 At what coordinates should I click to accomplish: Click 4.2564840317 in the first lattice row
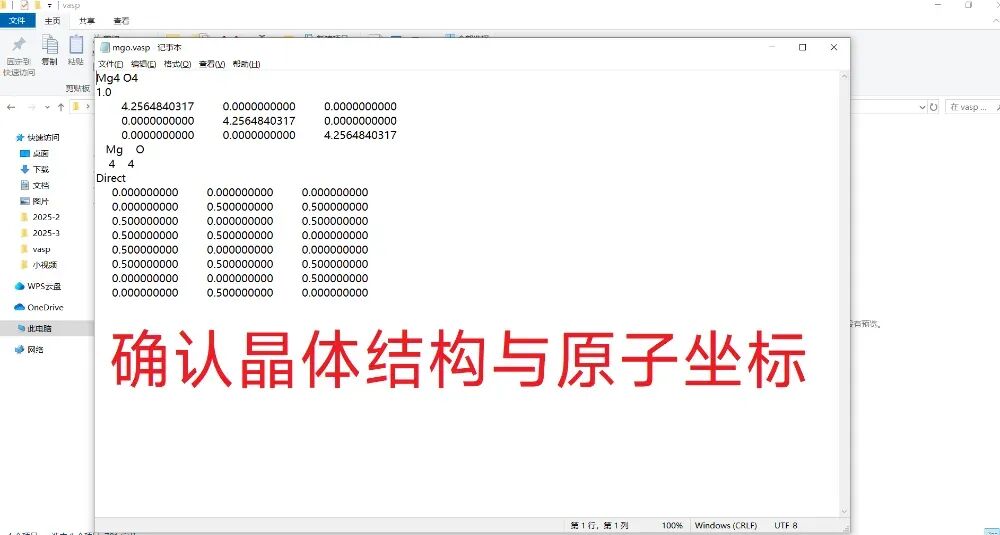[x=158, y=106]
